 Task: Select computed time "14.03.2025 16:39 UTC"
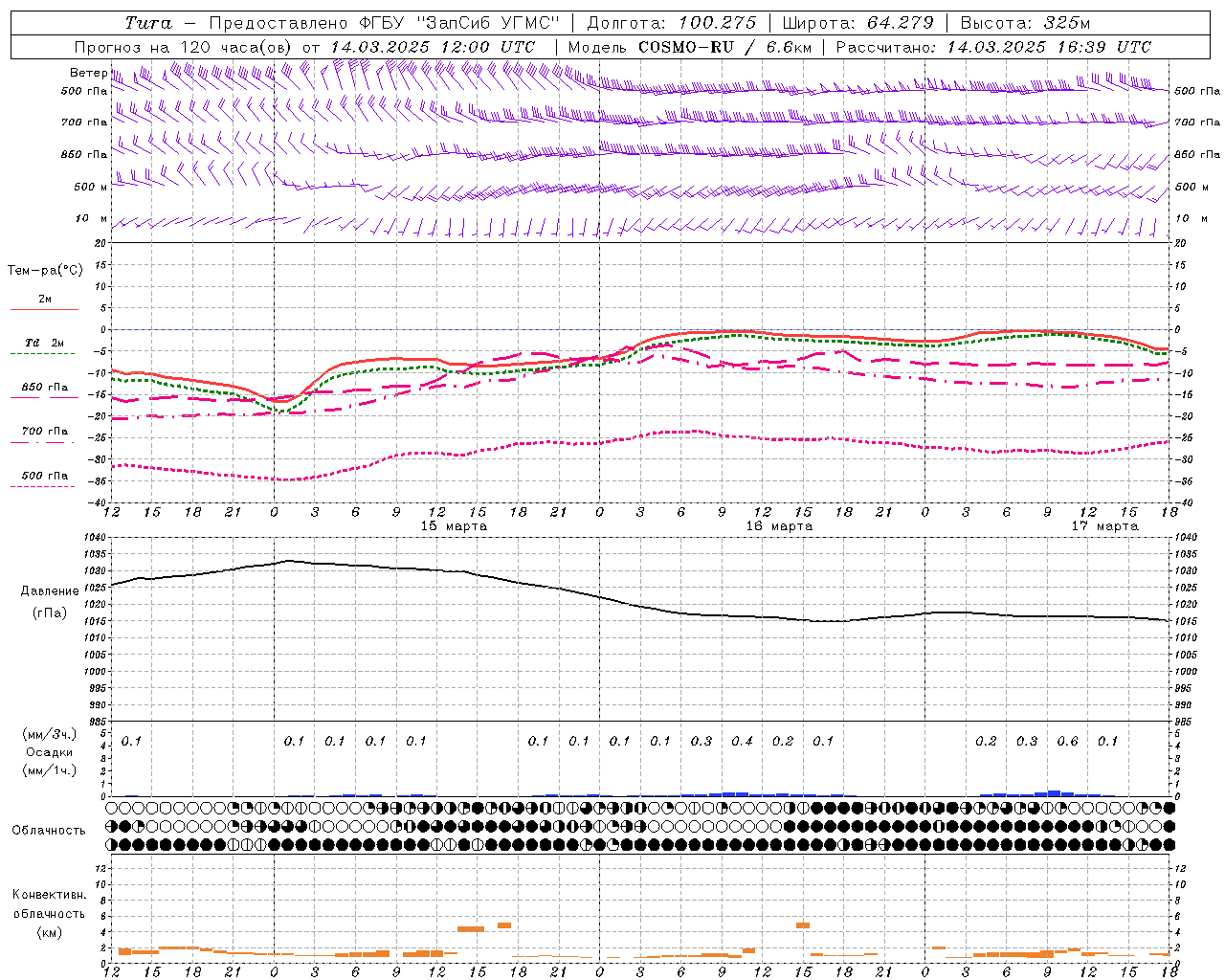(x=1050, y=47)
